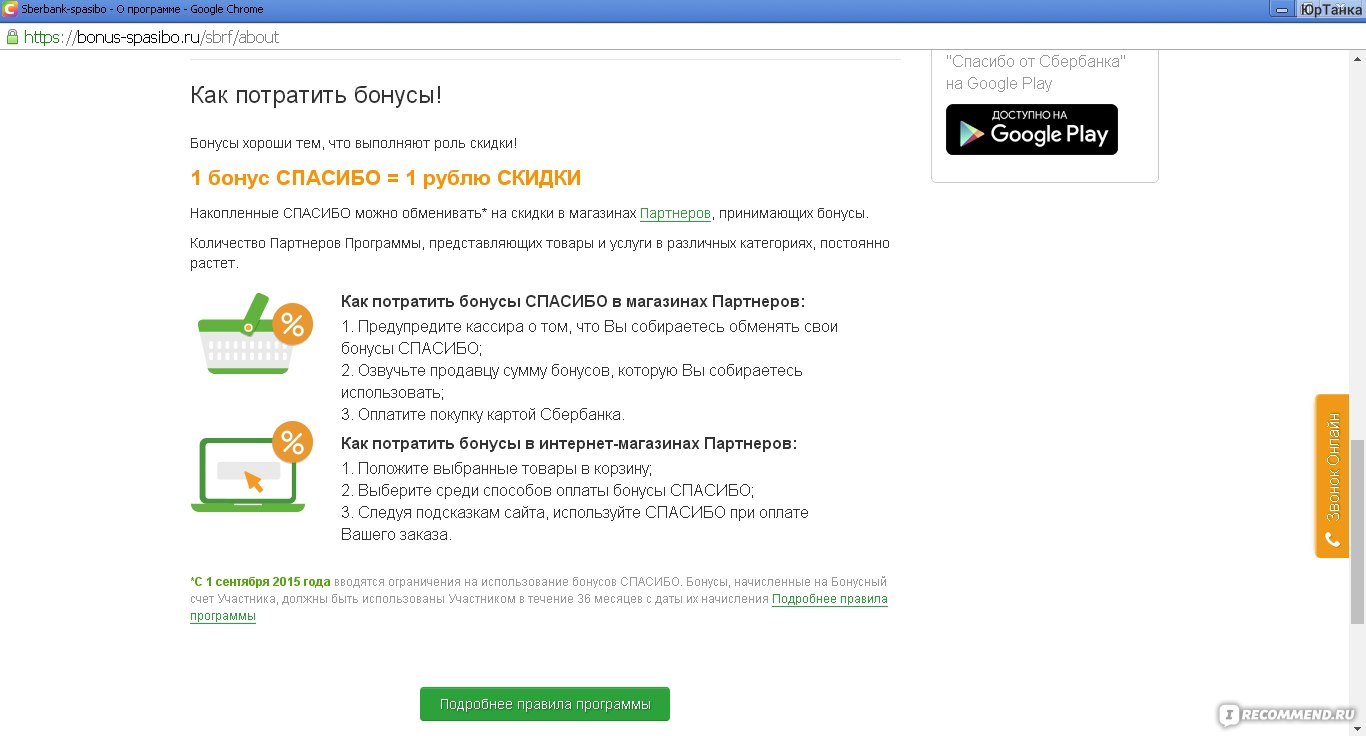Click the Подробнее правила программы green button
This screenshot has width=1366, height=736.
pos(545,704)
